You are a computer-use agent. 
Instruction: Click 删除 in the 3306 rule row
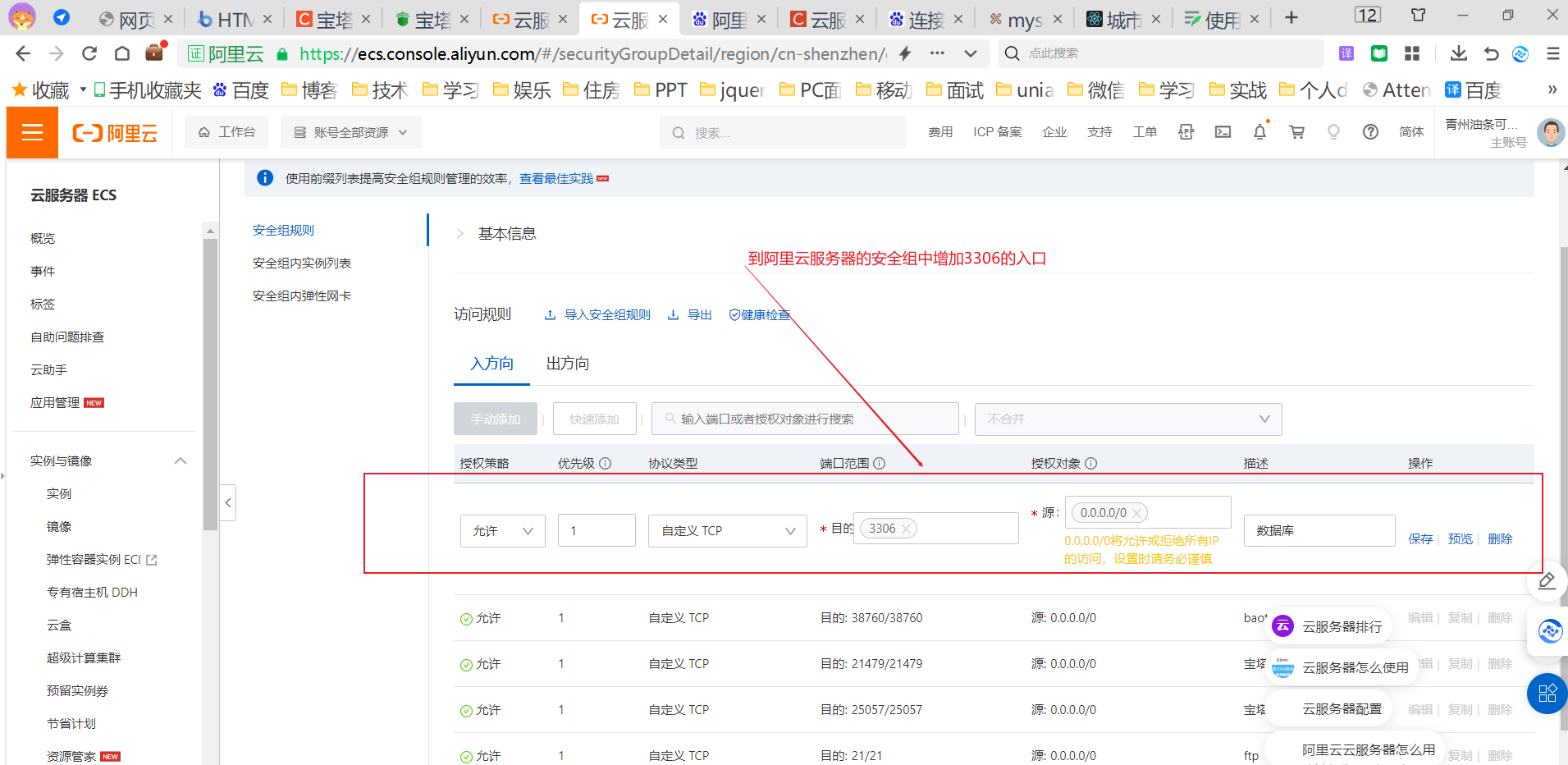pyautogui.click(x=1500, y=539)
